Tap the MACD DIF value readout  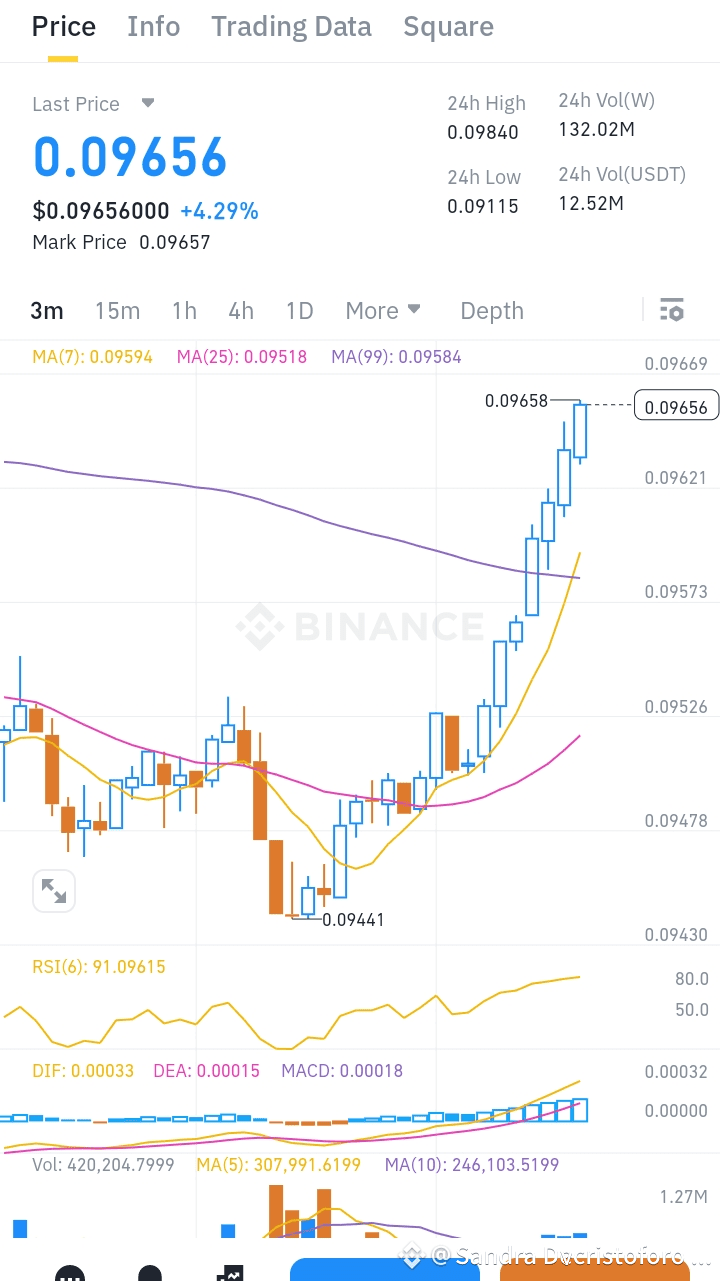(83, 1070)
